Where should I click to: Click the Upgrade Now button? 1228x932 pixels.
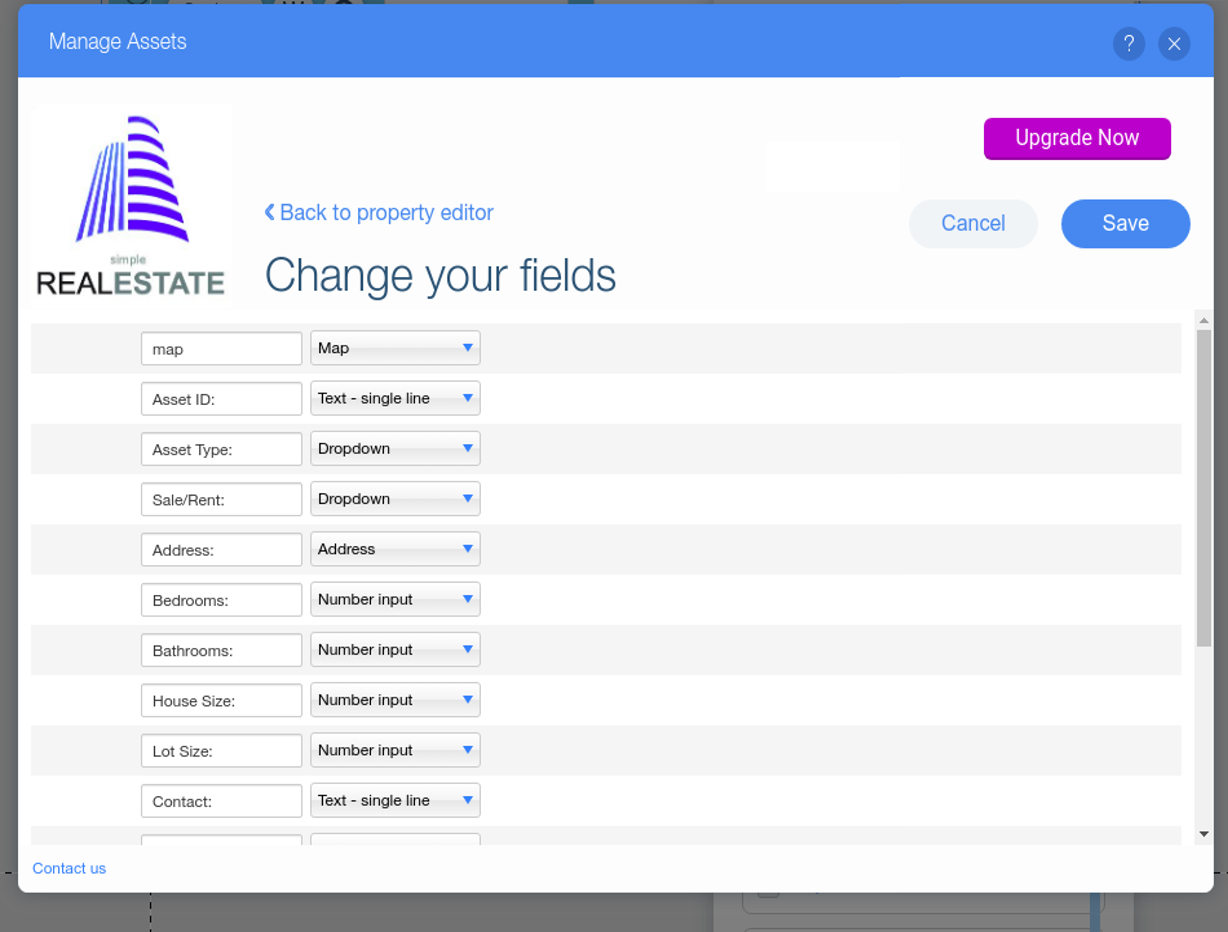[x=1077, y=138]
